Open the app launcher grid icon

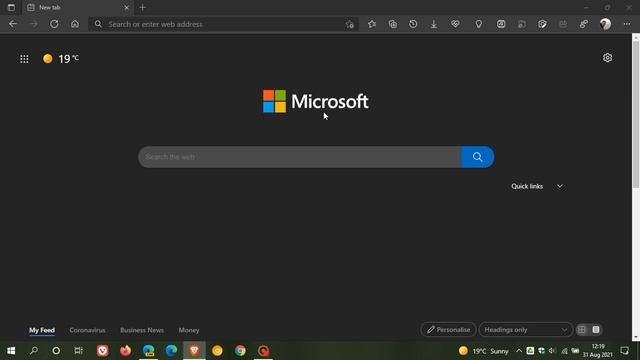point(24,59)
